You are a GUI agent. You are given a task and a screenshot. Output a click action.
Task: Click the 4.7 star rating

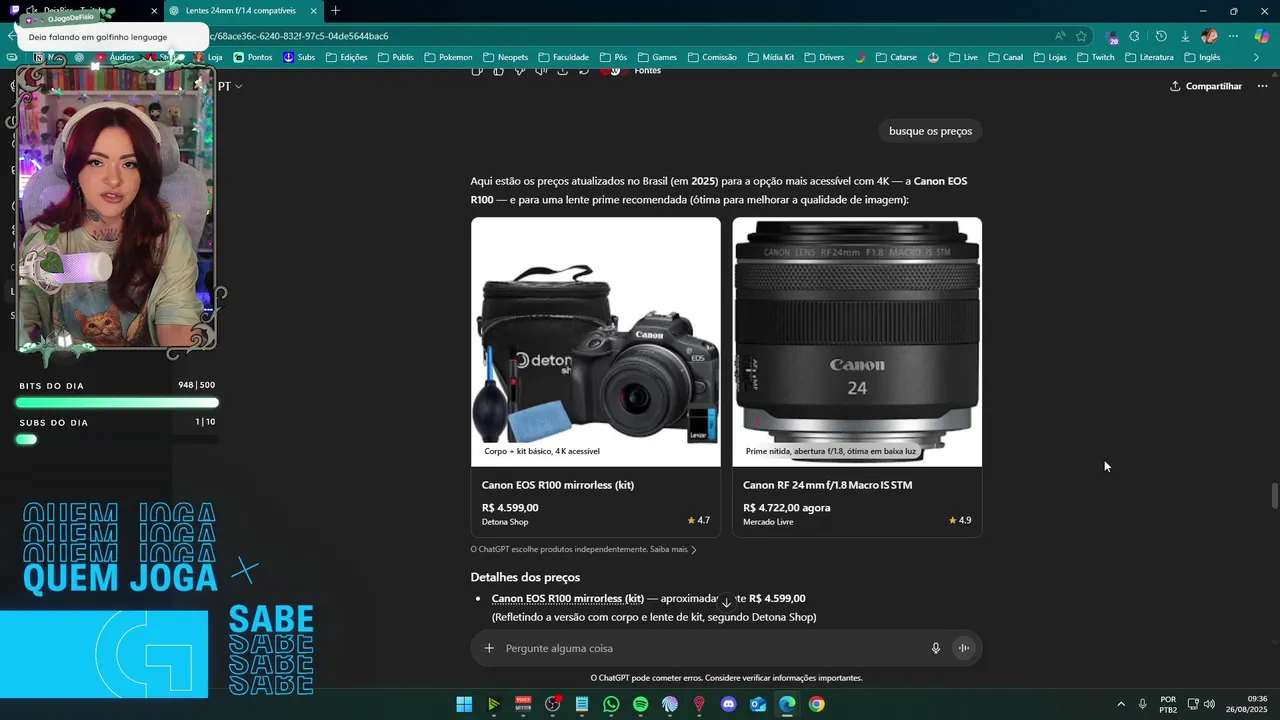[x=699, y=520]
